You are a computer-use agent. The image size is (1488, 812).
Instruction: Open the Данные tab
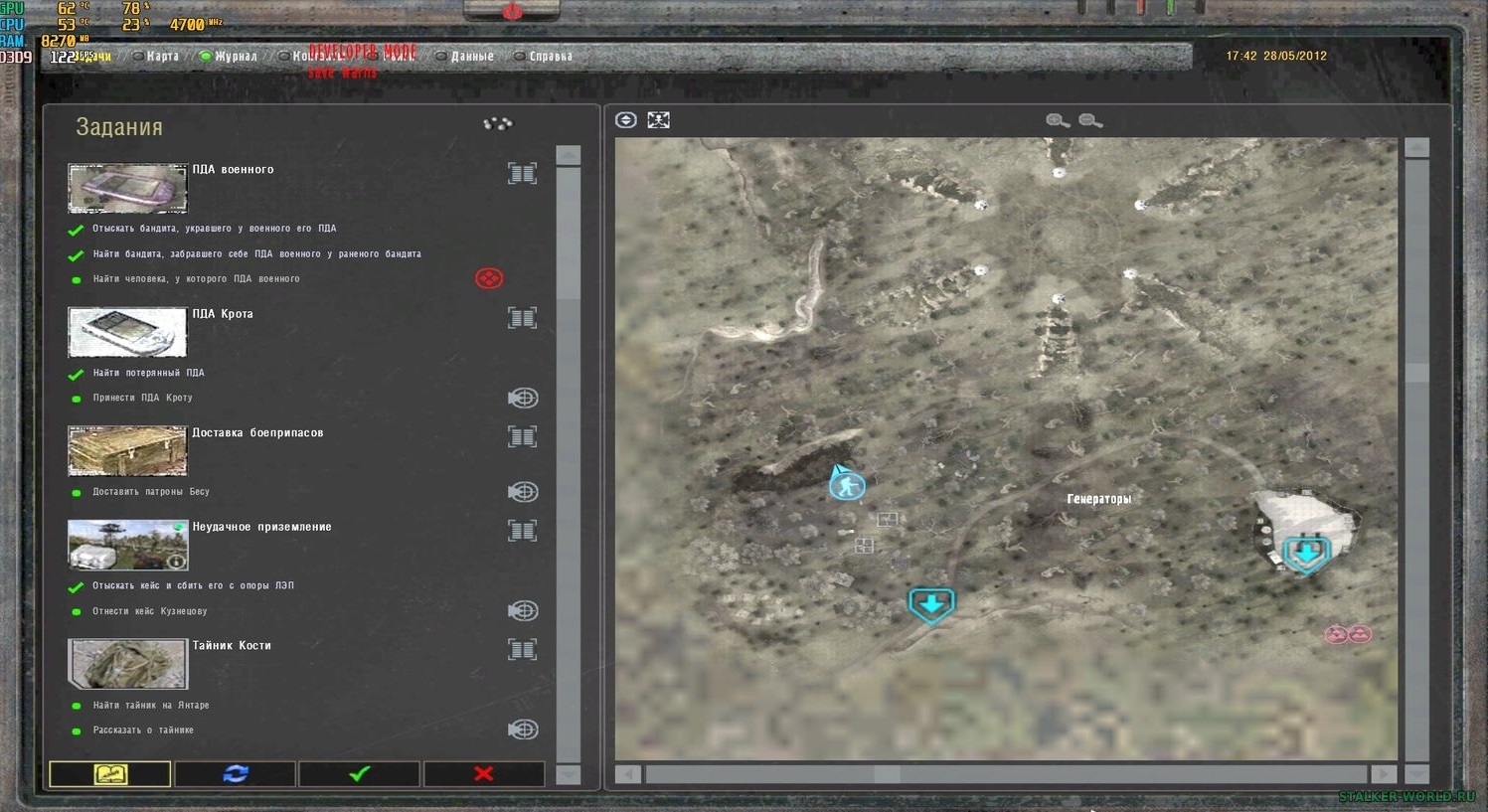coord(465,56)
